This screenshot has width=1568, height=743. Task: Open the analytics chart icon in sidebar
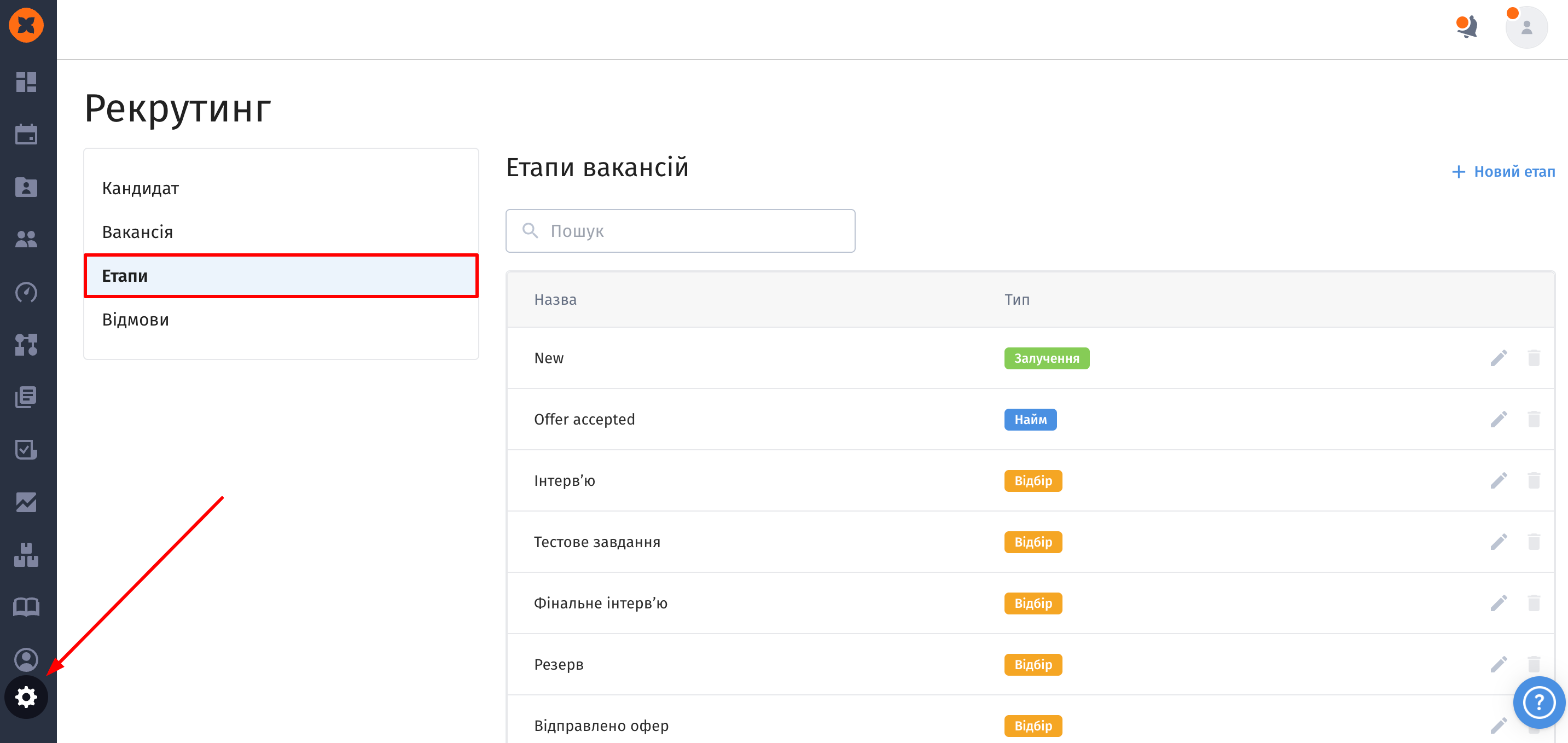(x=26, y=503)
